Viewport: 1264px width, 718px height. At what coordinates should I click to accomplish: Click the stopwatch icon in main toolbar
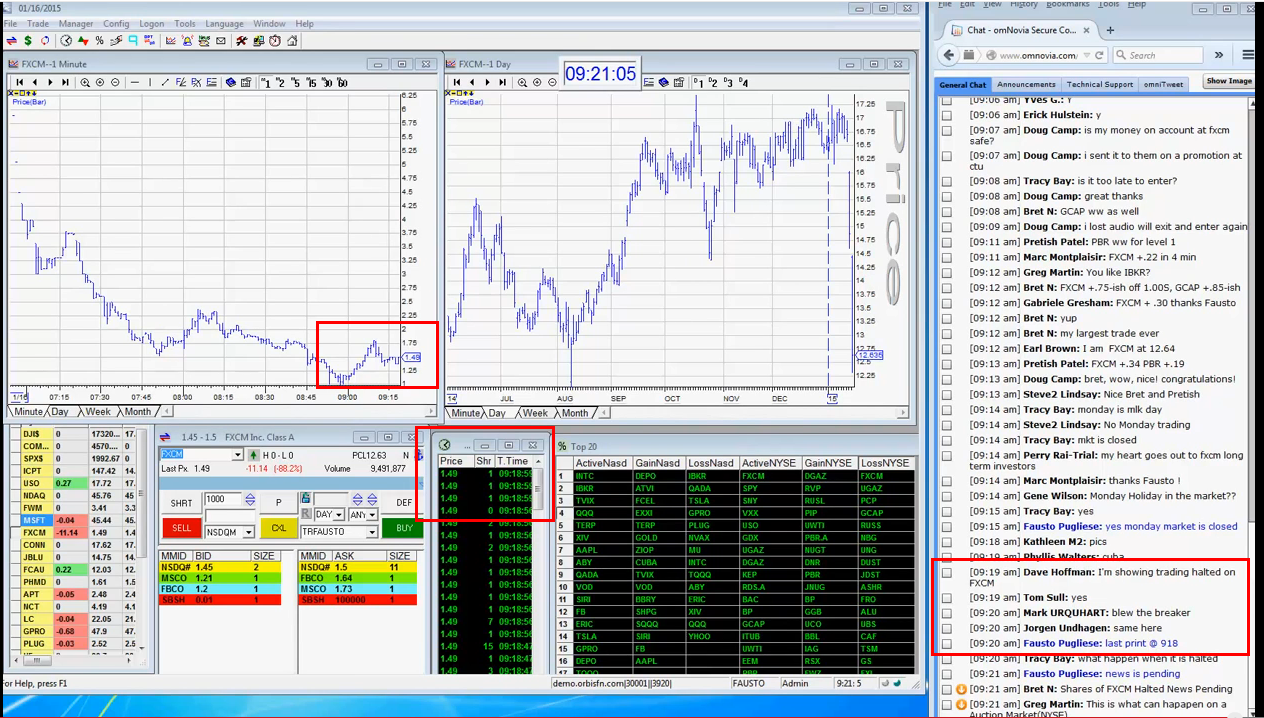point(274,41)
